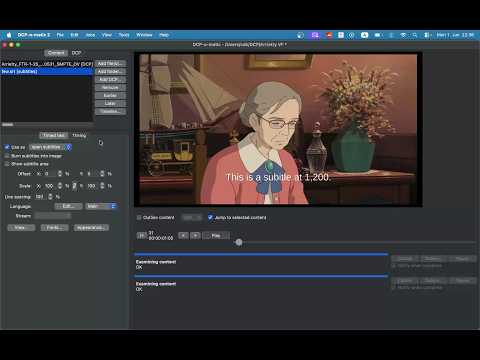Screen dimensions: 480x360
Task: Open the 'open subtitles' type dropdown
Action: (50, 147)
